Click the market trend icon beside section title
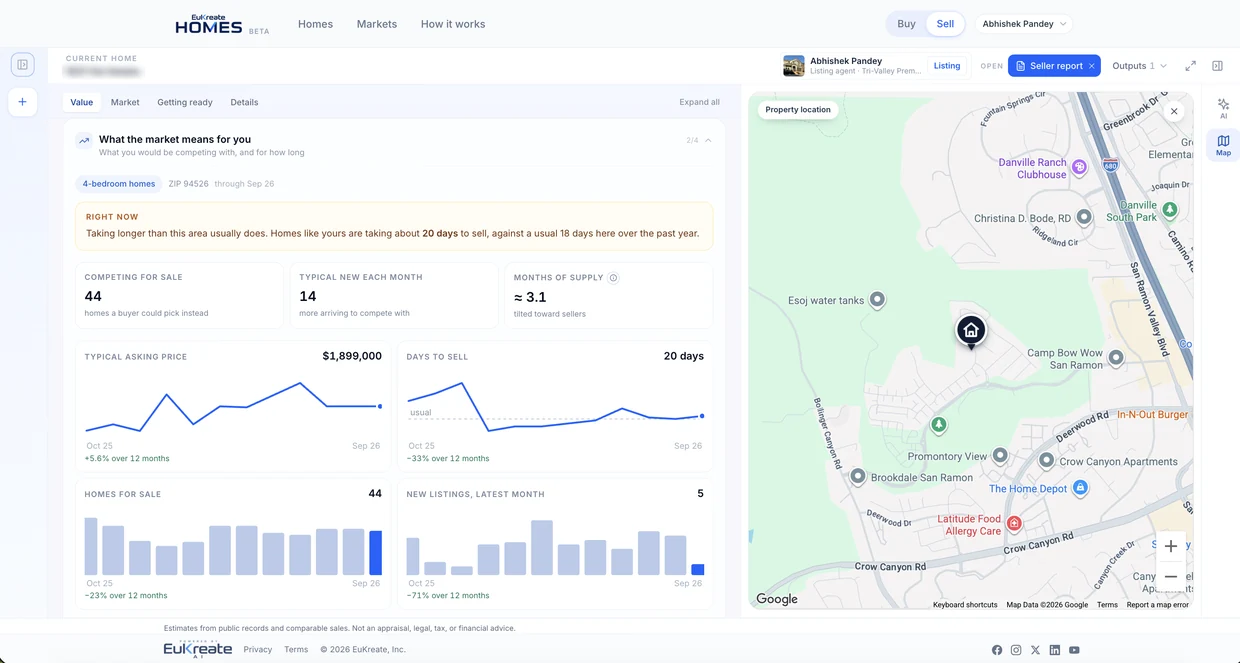The width and height of the screenshot is (1240, 663). coord(85,141)
